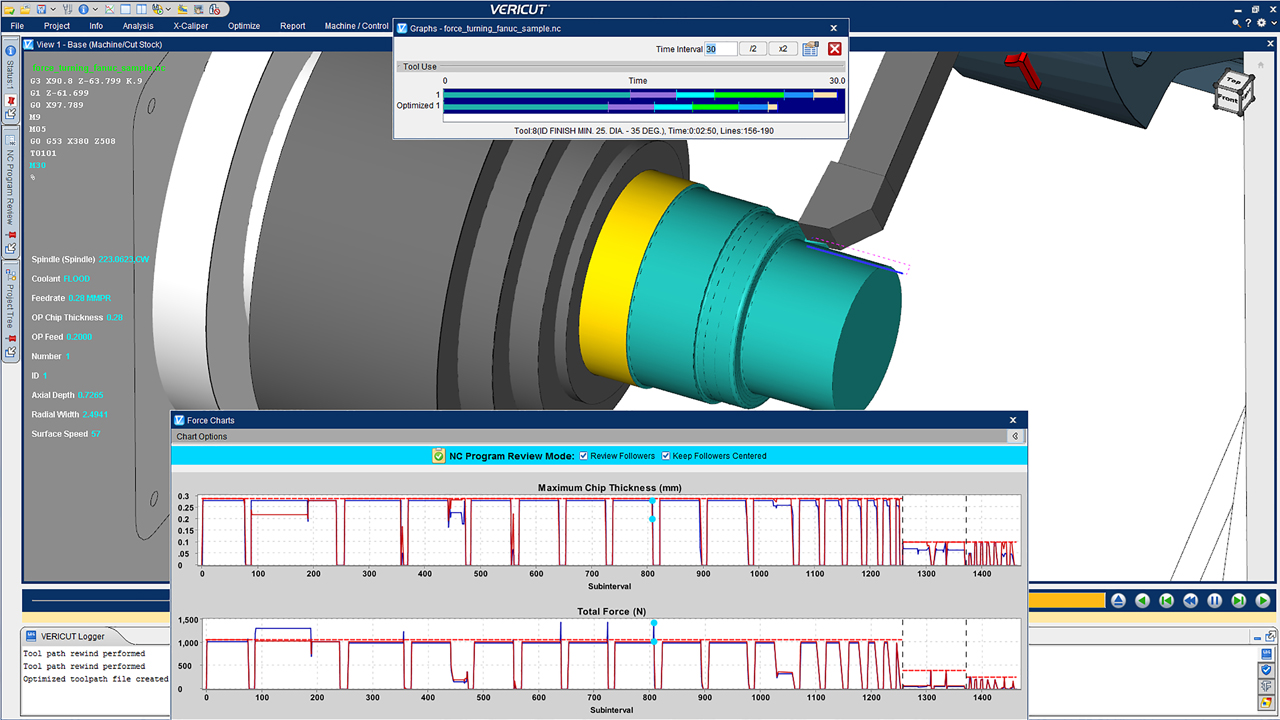Open dropdown arrow next to Info icon
Viewport: 1280px width, 720px height.
96,9
